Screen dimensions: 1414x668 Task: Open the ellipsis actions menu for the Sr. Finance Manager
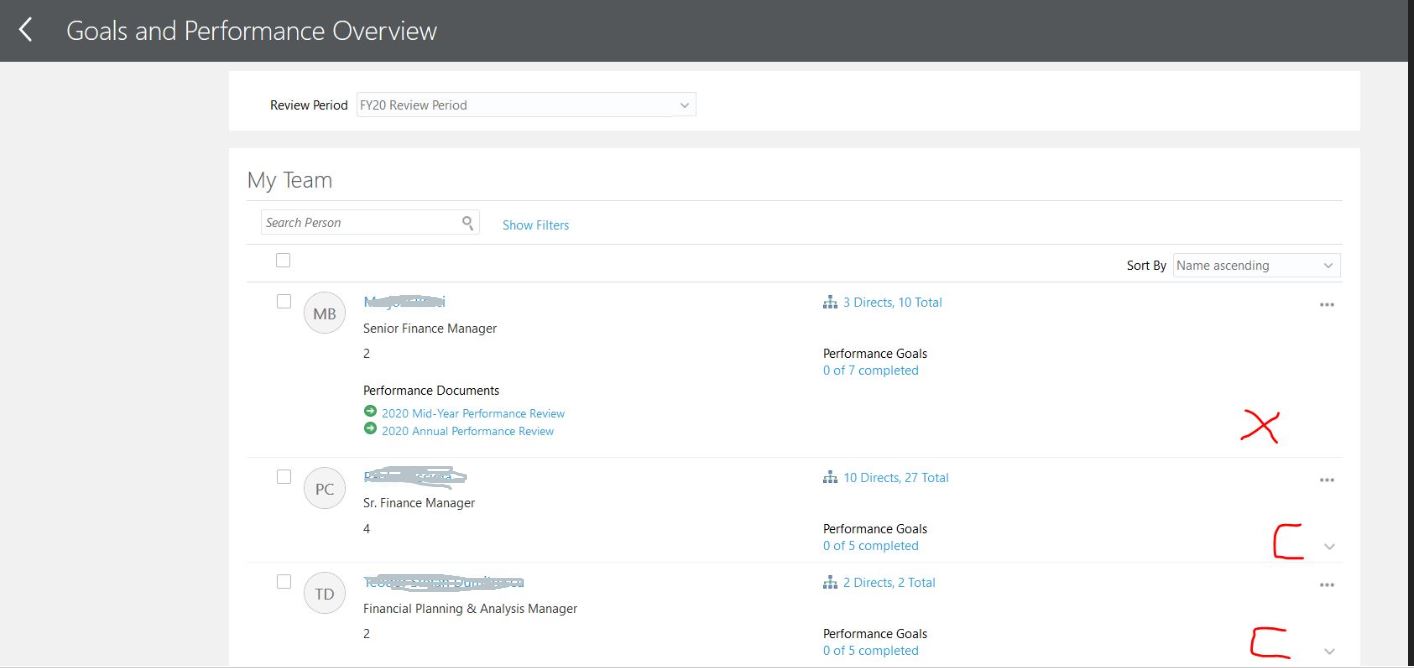[1327, 479]
